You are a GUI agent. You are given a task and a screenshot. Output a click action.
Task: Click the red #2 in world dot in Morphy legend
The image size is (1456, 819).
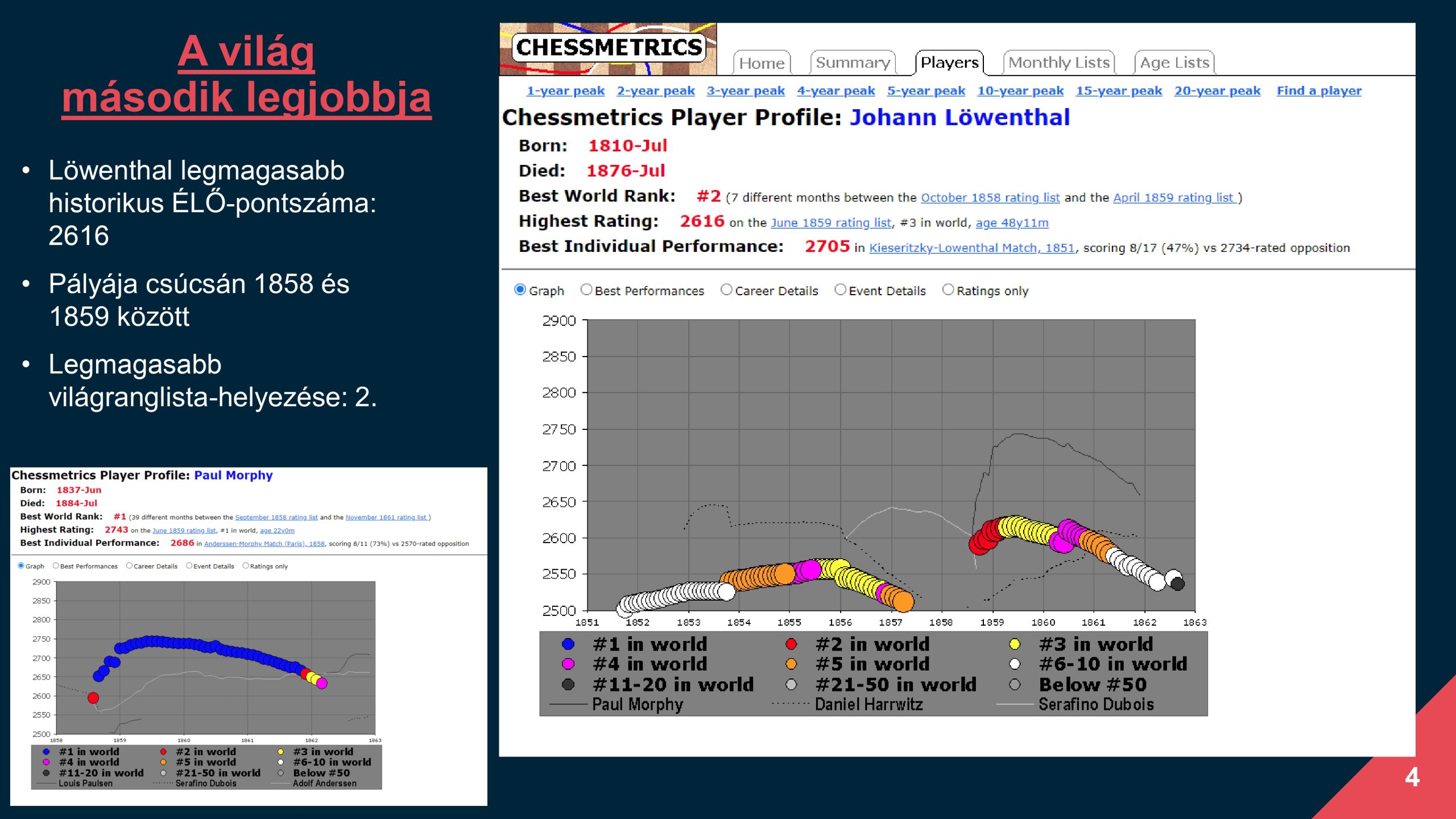click(163, 752)
